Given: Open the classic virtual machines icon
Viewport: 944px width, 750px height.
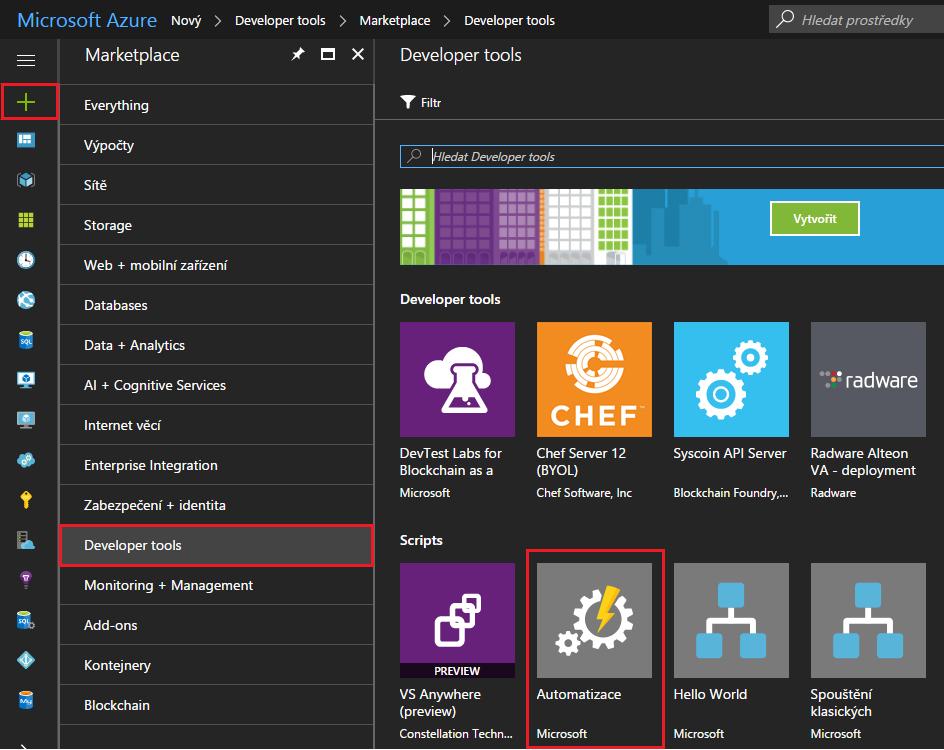Looking at the screenshot, I should coord(26,420).
